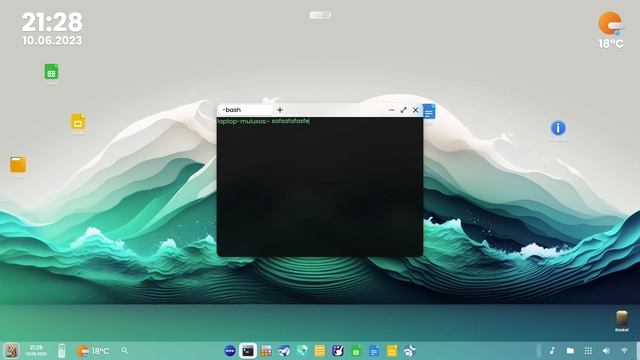Open the grey fan-shaped dock icon
640x360 pixels.
tap(410, 351)
